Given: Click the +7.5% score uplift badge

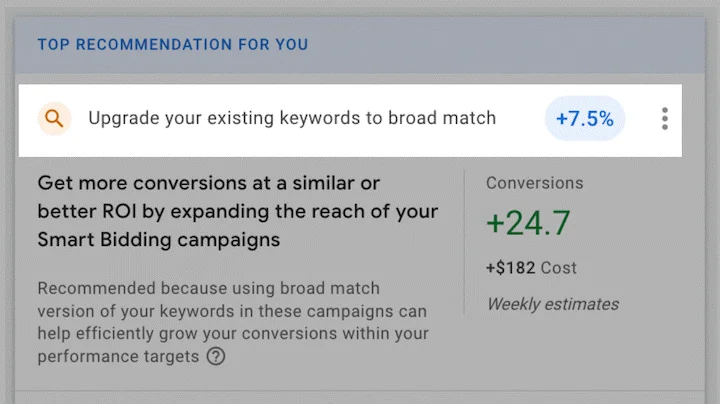Looking at the screenshot, I should pyautogui.click(x=585, y=119).
